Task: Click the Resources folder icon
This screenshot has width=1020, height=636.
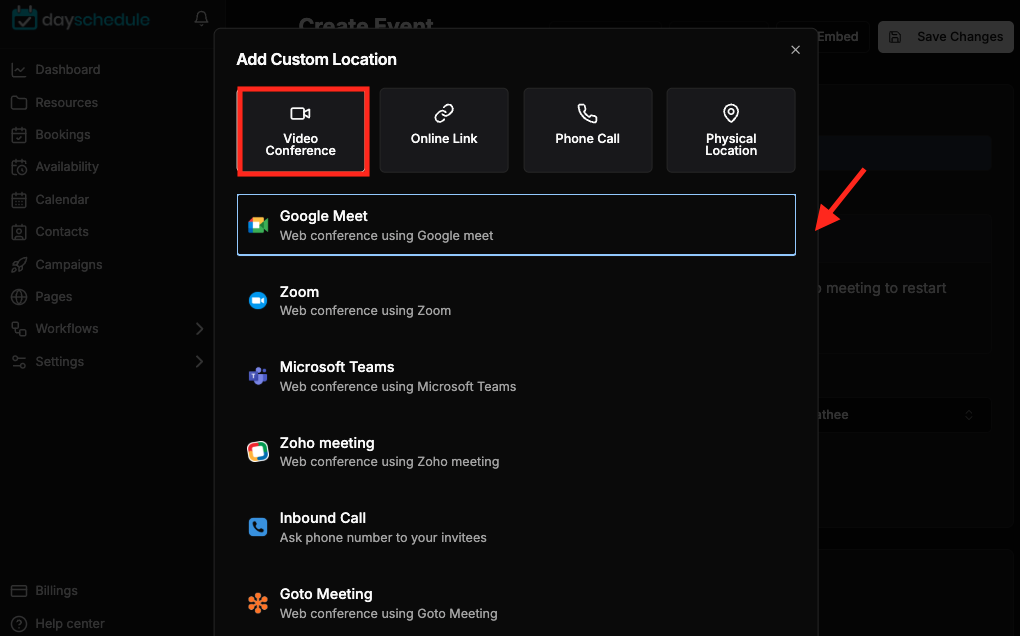Action: [19, 103]
